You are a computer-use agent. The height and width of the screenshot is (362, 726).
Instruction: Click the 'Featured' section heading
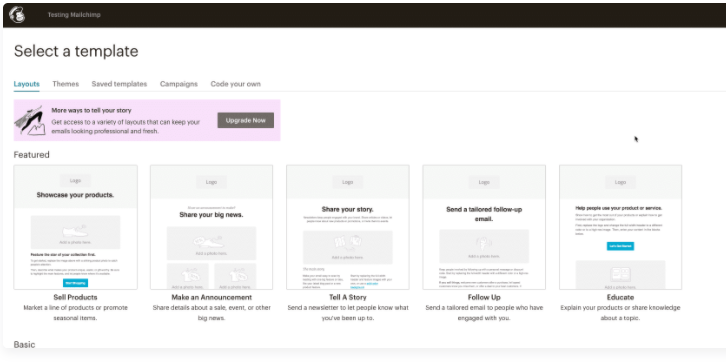(31, 155)
